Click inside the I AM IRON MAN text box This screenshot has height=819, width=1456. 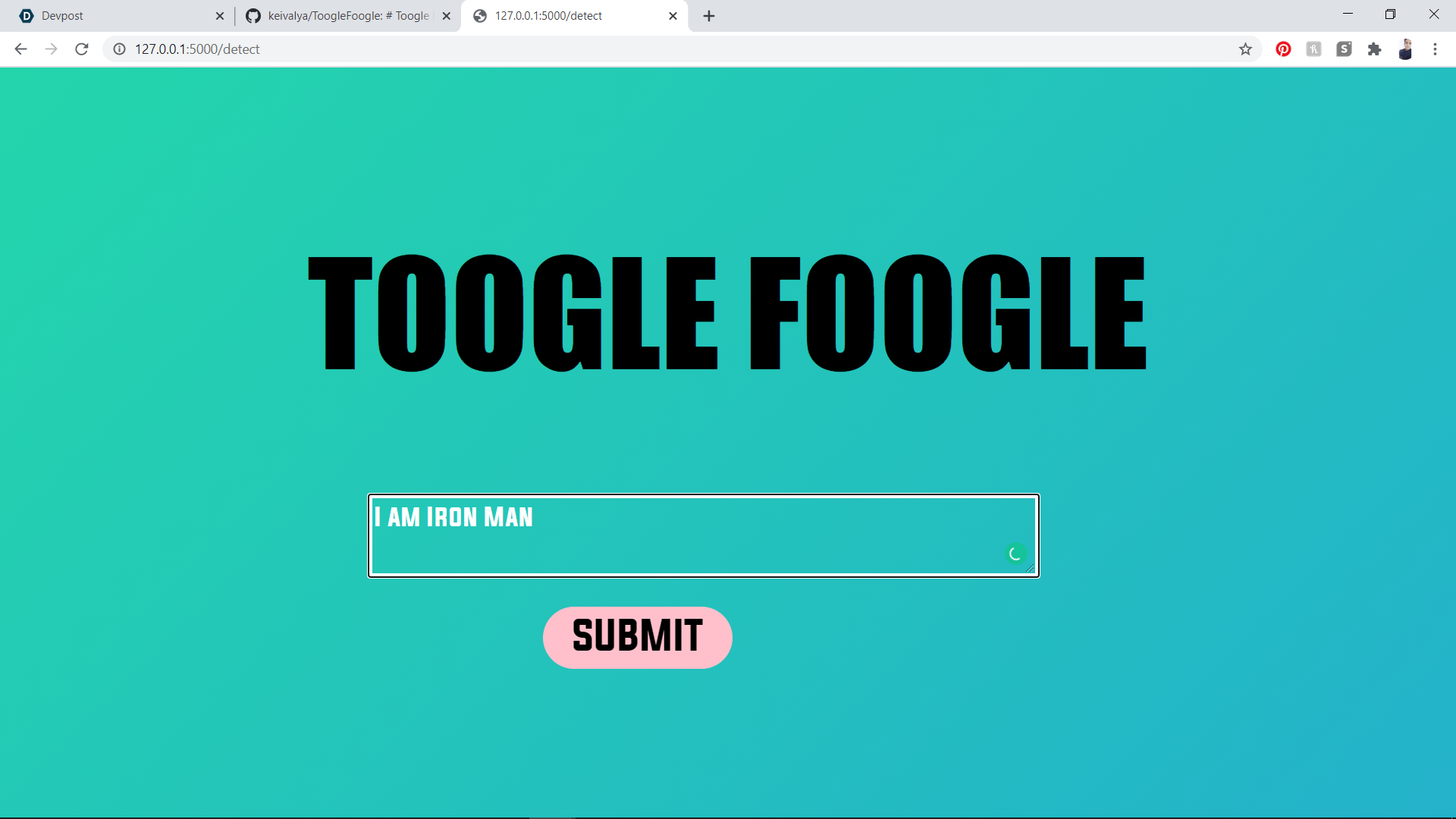pos(703,535)
